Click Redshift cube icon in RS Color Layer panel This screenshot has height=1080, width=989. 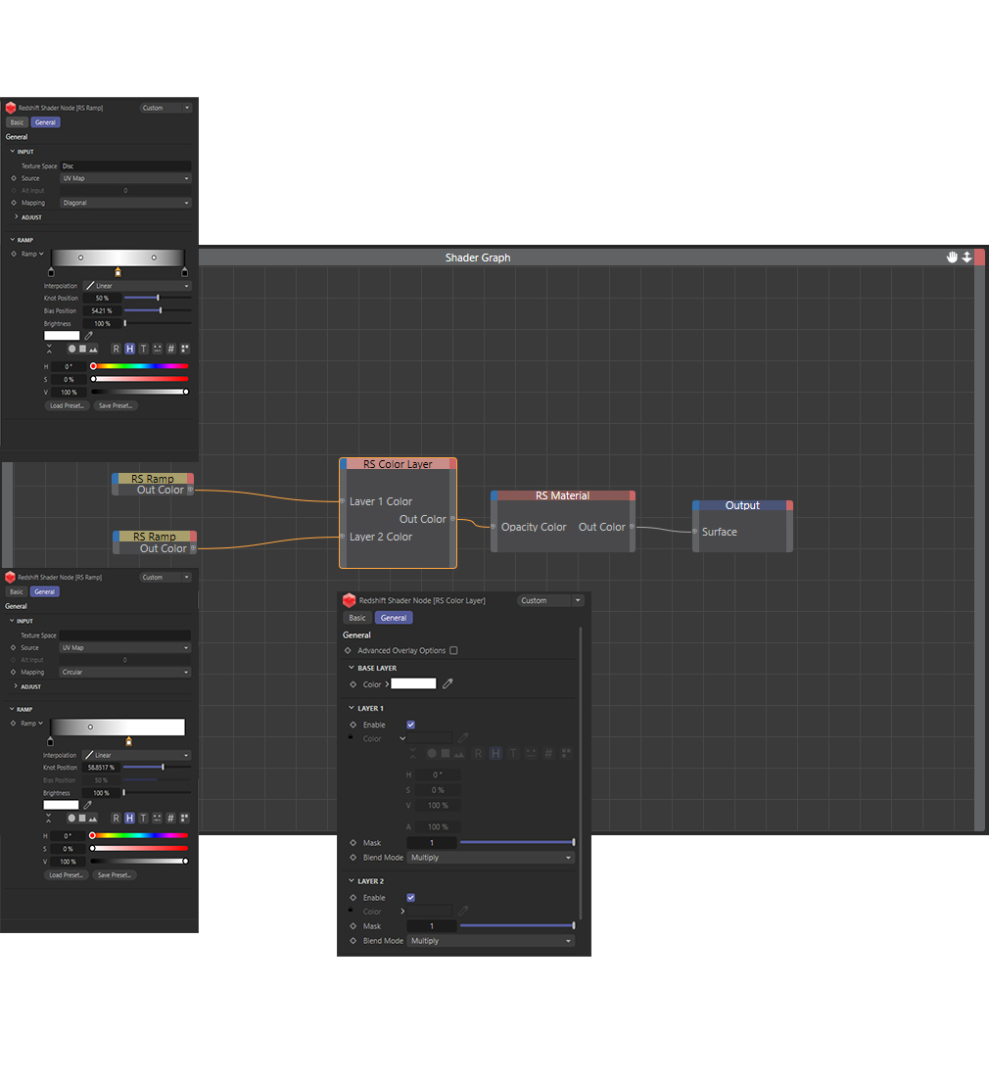coord(349,601)
